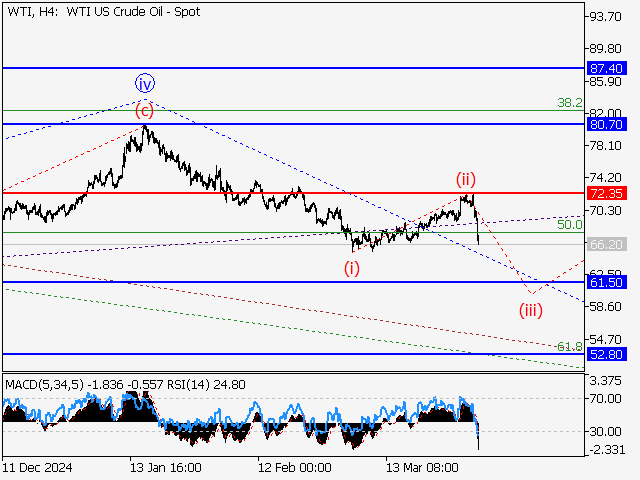Screen dimensions: 640x480
Task: Select the 61.50 support price tag
Action: coord(608,283)
